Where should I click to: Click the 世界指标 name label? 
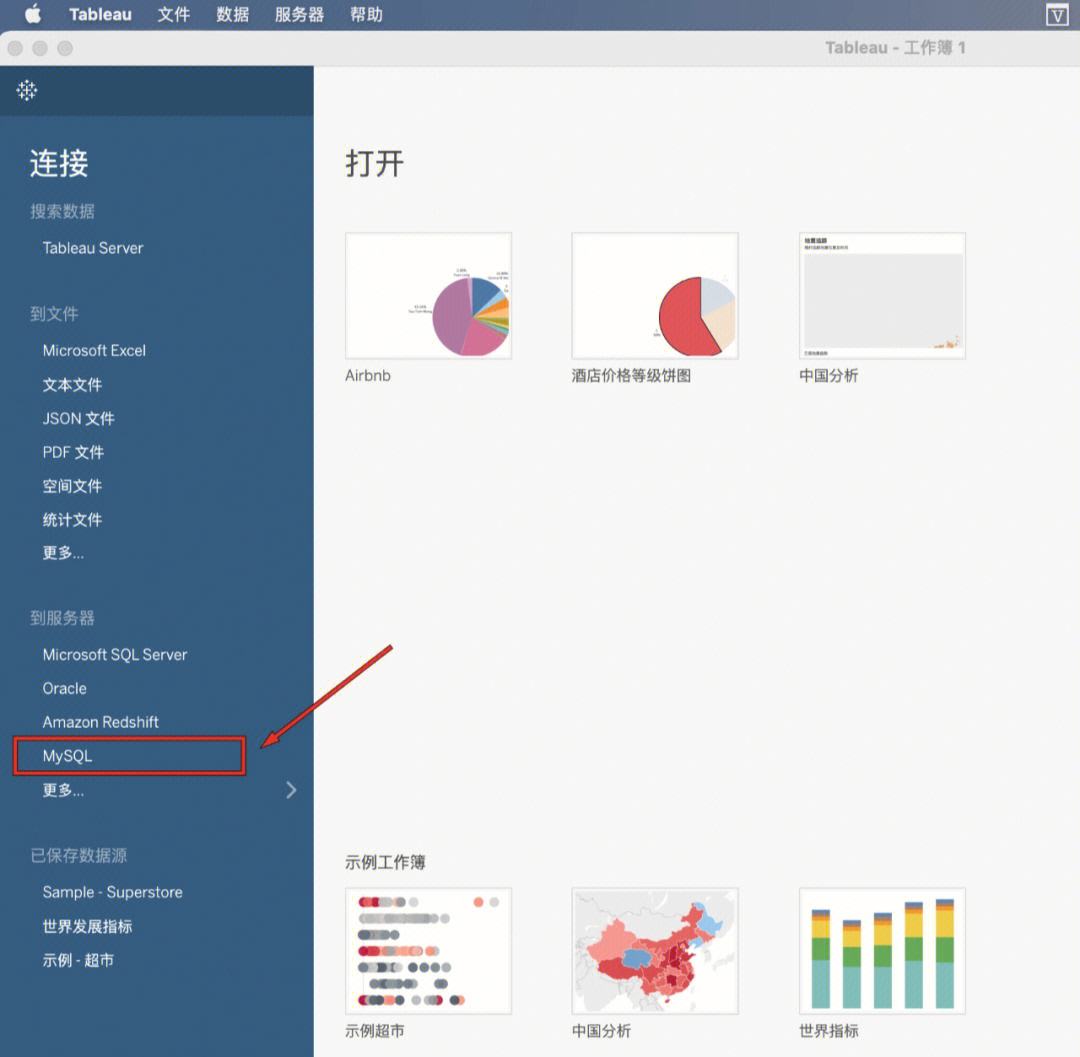point(829,1031)
